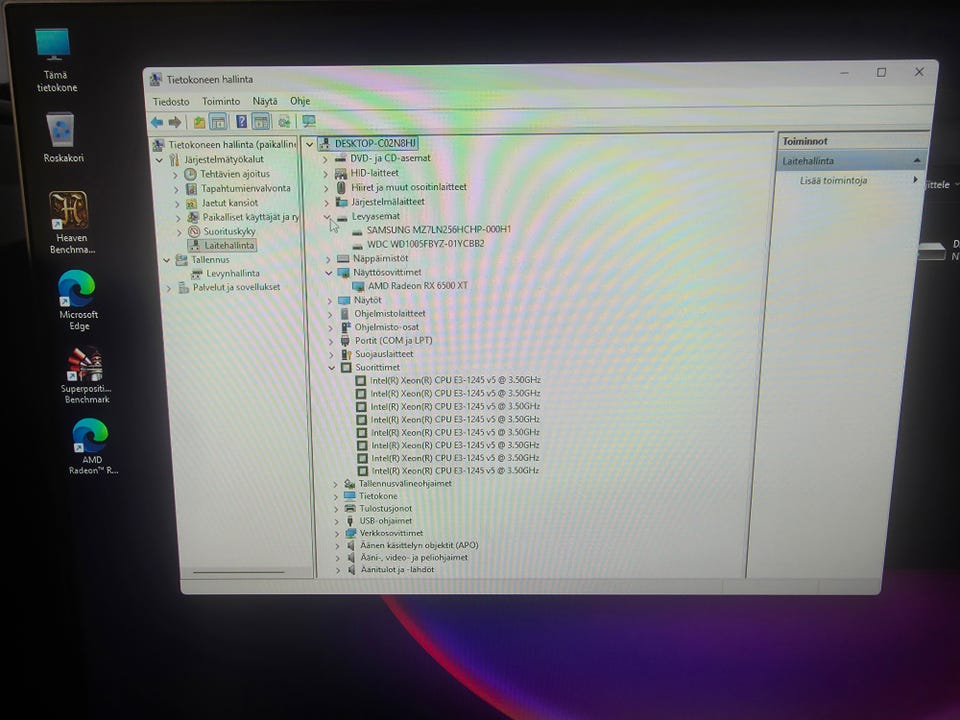Select first Intel Xeon E3-1245 v5 processor entry
The image size is (960, 720).
coord(455,380)
